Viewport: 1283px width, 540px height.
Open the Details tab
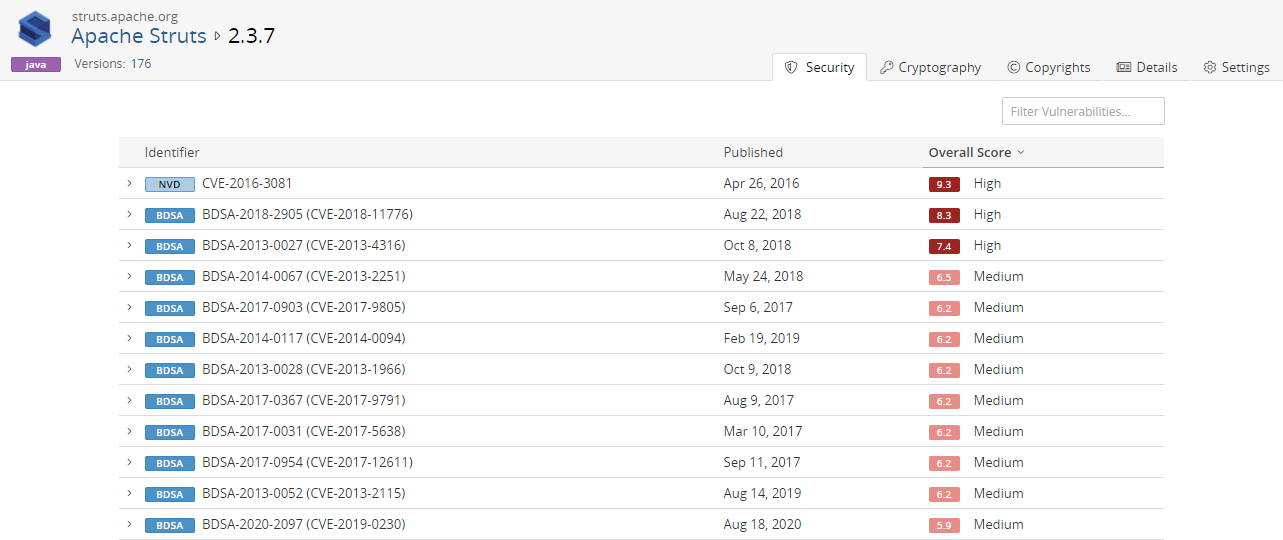[x=1147, y=67]
